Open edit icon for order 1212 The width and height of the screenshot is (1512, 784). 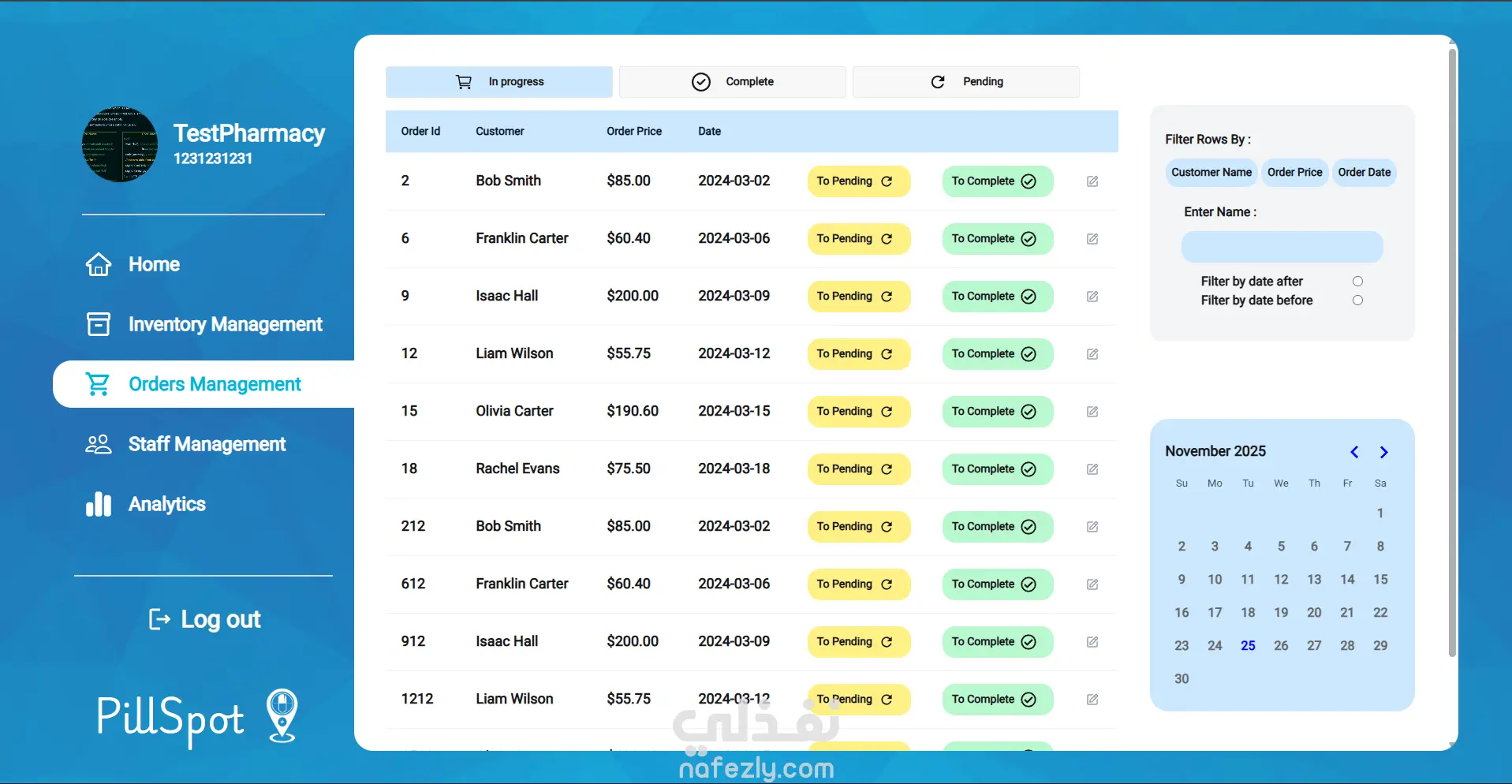[x=1092, y=700]
